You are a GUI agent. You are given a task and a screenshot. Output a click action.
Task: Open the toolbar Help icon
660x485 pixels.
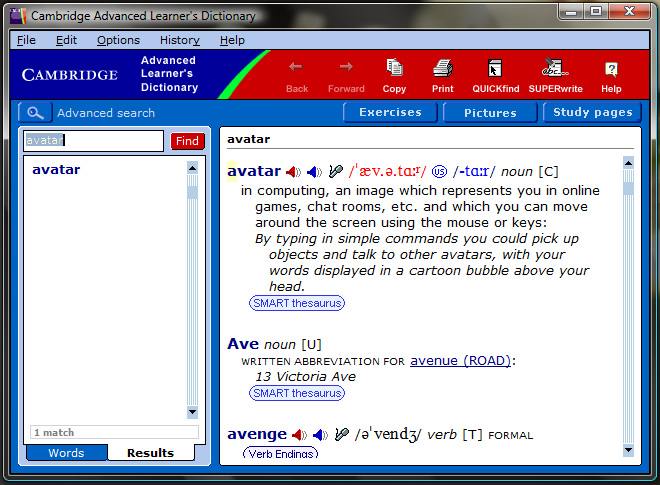click(611, 76)
